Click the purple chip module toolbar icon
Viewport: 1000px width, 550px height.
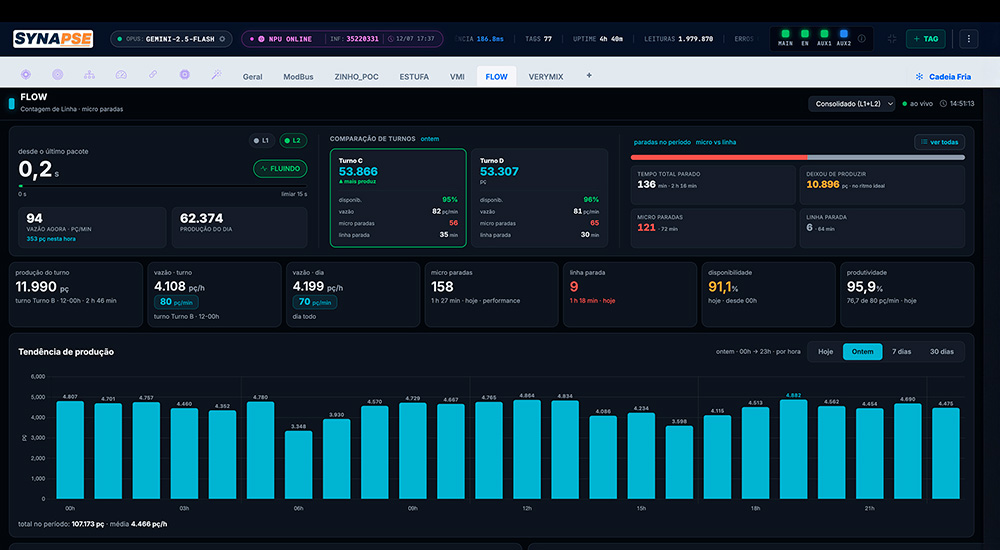pyautogui.click(x=185, y=75)
